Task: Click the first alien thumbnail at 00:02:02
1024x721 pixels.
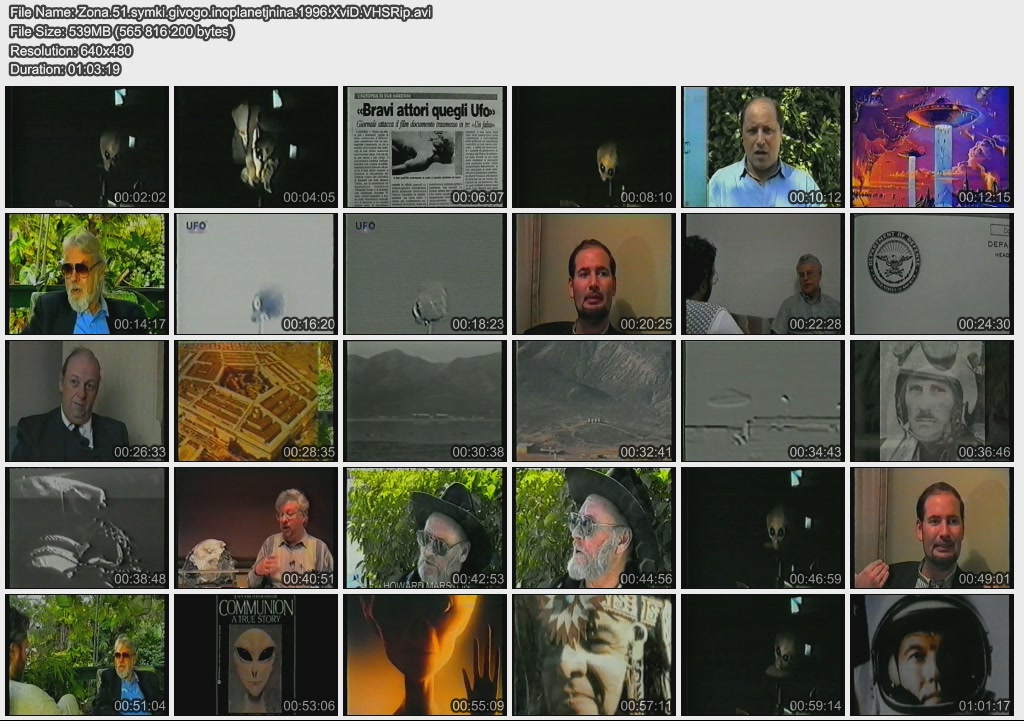Action: (87, 146)
